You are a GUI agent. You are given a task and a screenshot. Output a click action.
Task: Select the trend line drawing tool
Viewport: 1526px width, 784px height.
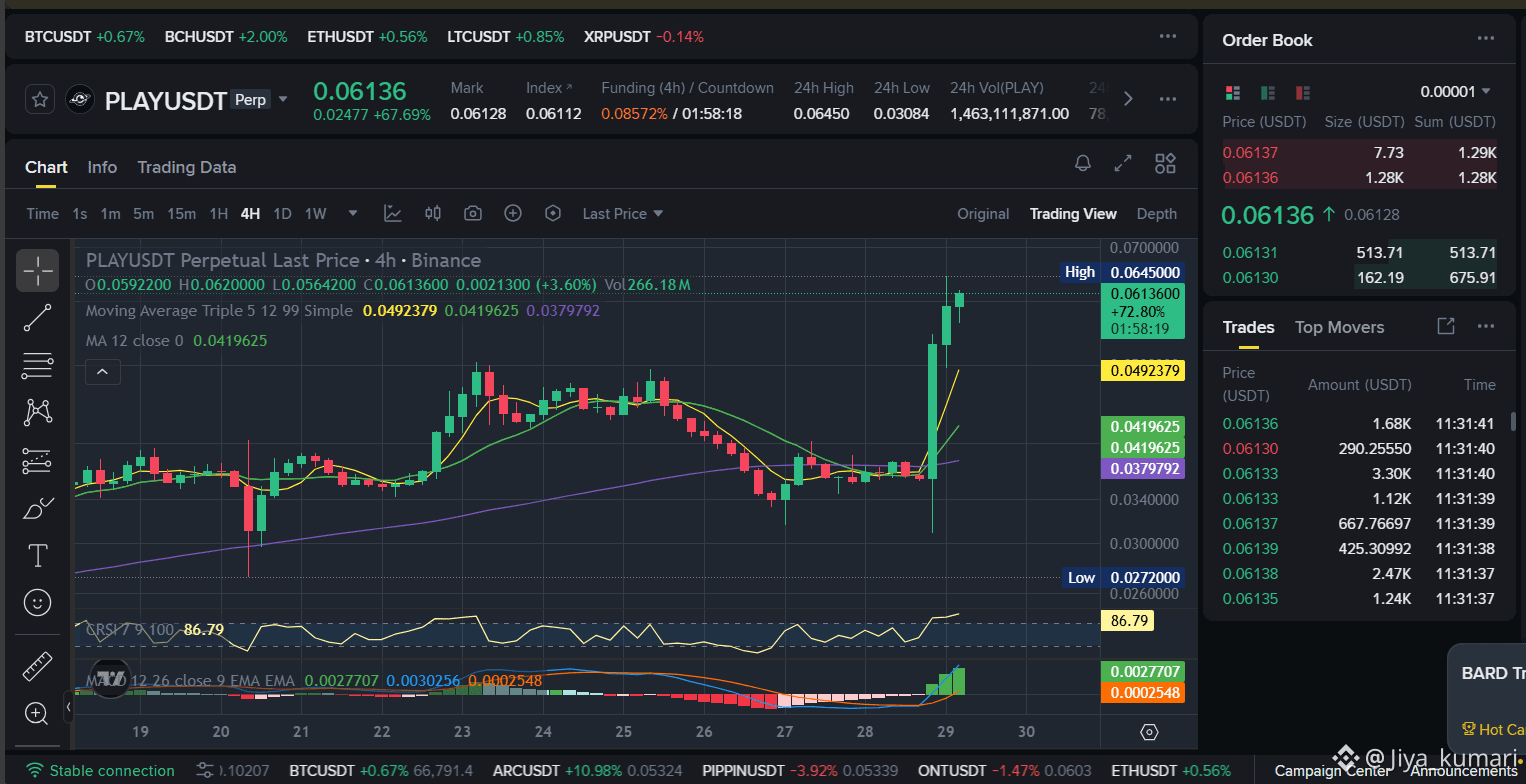click(x=37, y=318)
